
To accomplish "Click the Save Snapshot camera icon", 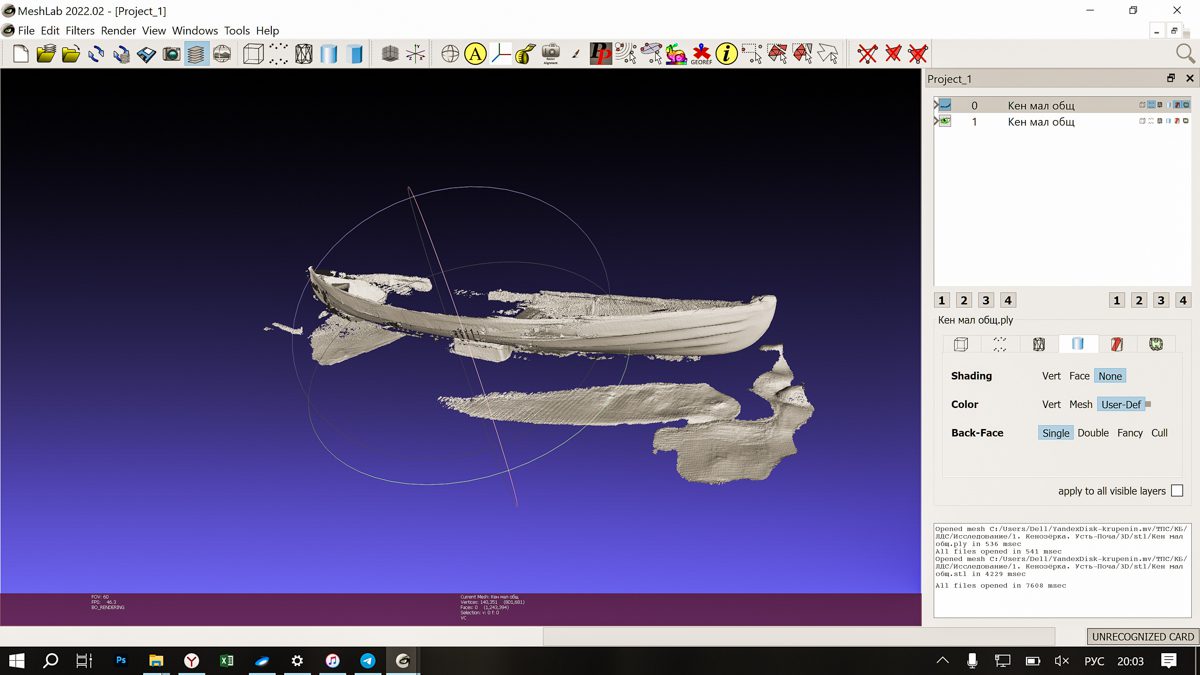I will [171, 54].
